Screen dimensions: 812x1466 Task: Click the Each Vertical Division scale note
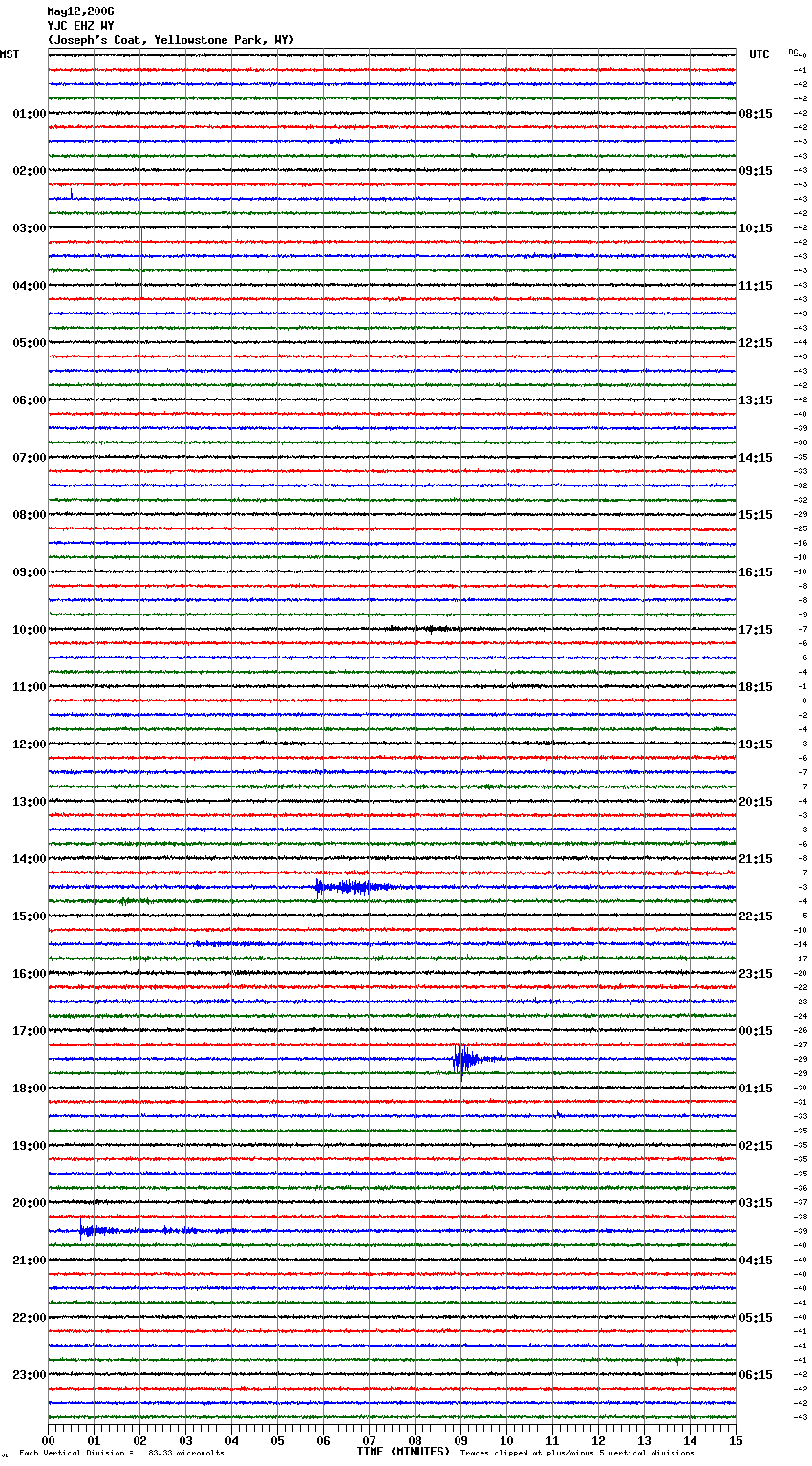tap(121, 1454)
